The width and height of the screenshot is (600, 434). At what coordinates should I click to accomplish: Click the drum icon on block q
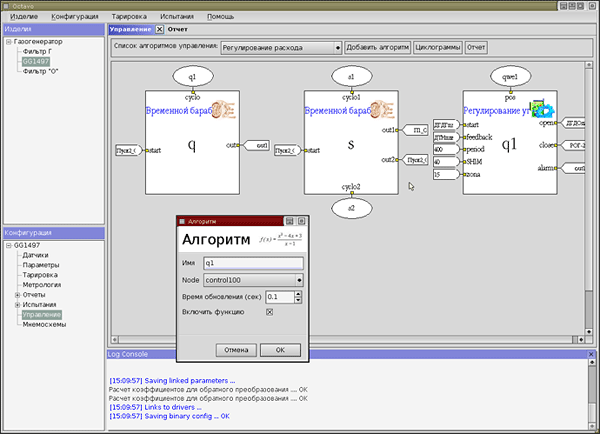[x=223, y=110]
